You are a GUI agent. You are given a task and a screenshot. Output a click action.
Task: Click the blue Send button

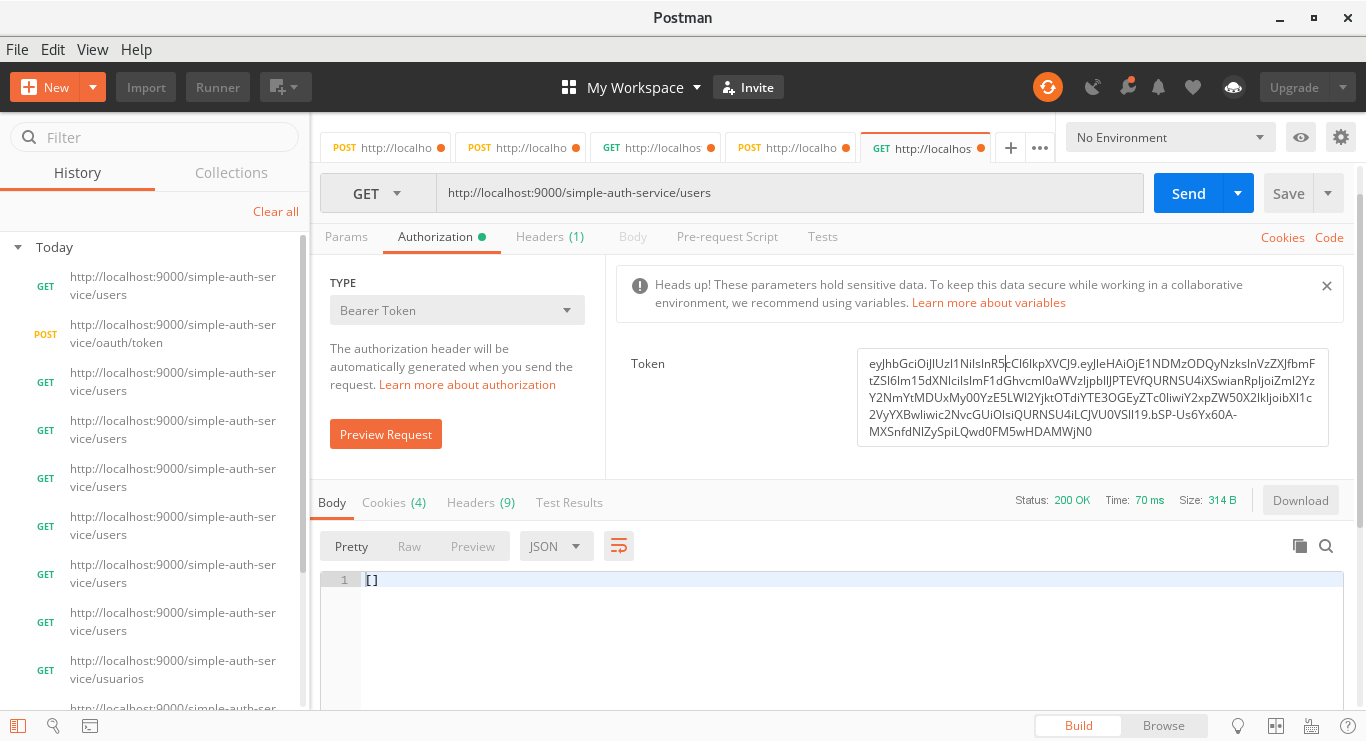coord(1189,193)
